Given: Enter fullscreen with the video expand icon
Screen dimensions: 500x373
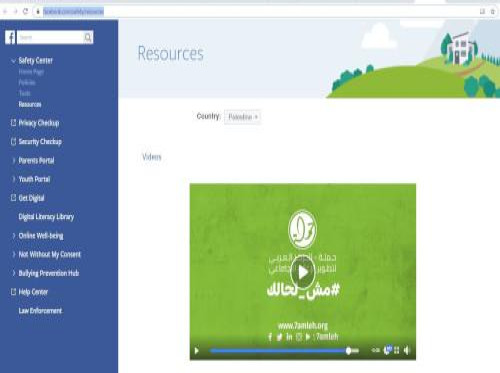Looking at the screenshot, I should (x=397, y=350).
